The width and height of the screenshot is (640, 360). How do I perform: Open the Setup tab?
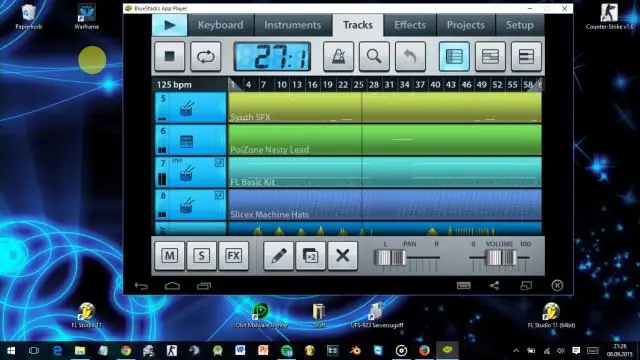point(520,25)
